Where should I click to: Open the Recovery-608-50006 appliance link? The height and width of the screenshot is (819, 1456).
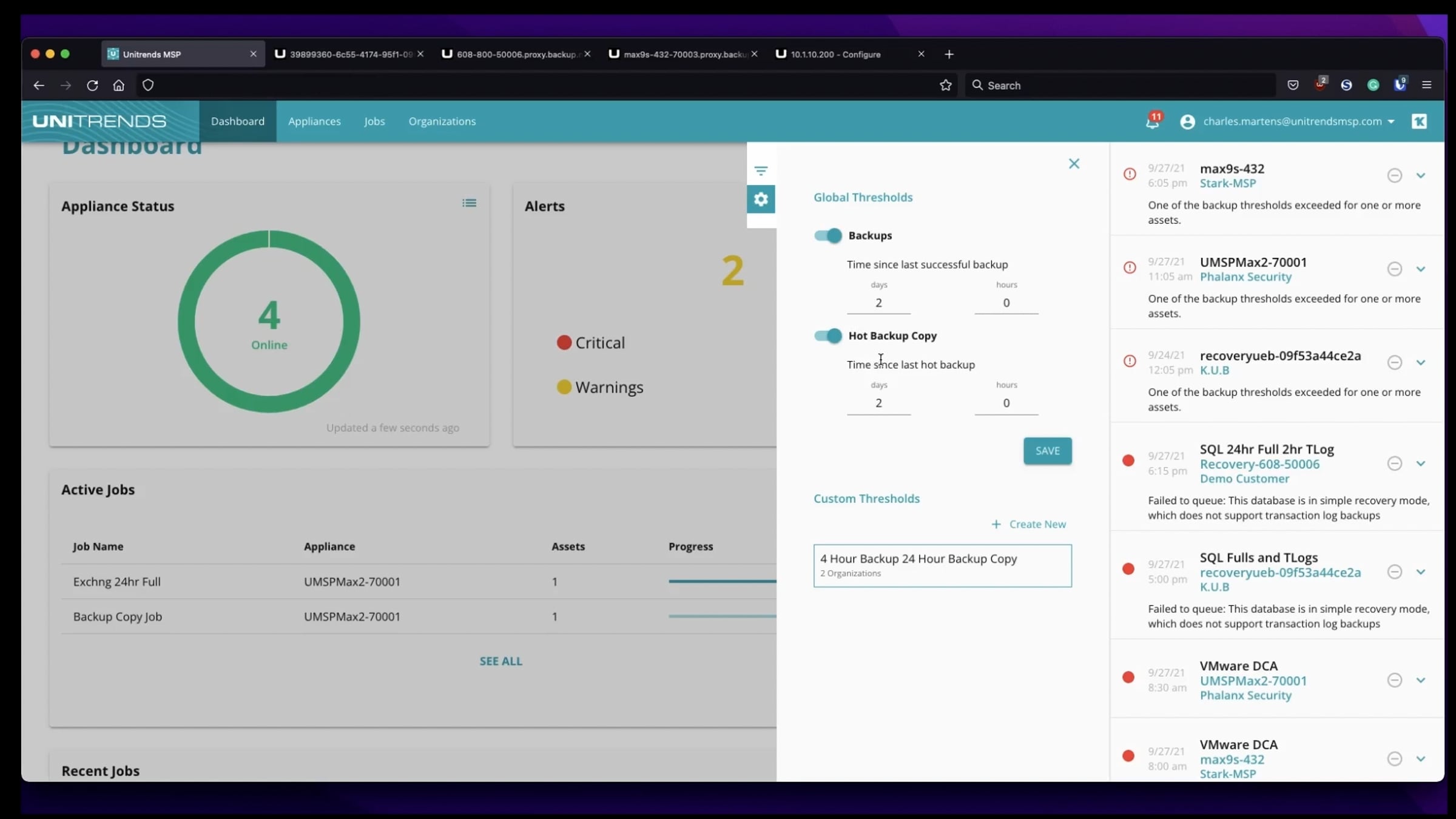pos(1259,464)
